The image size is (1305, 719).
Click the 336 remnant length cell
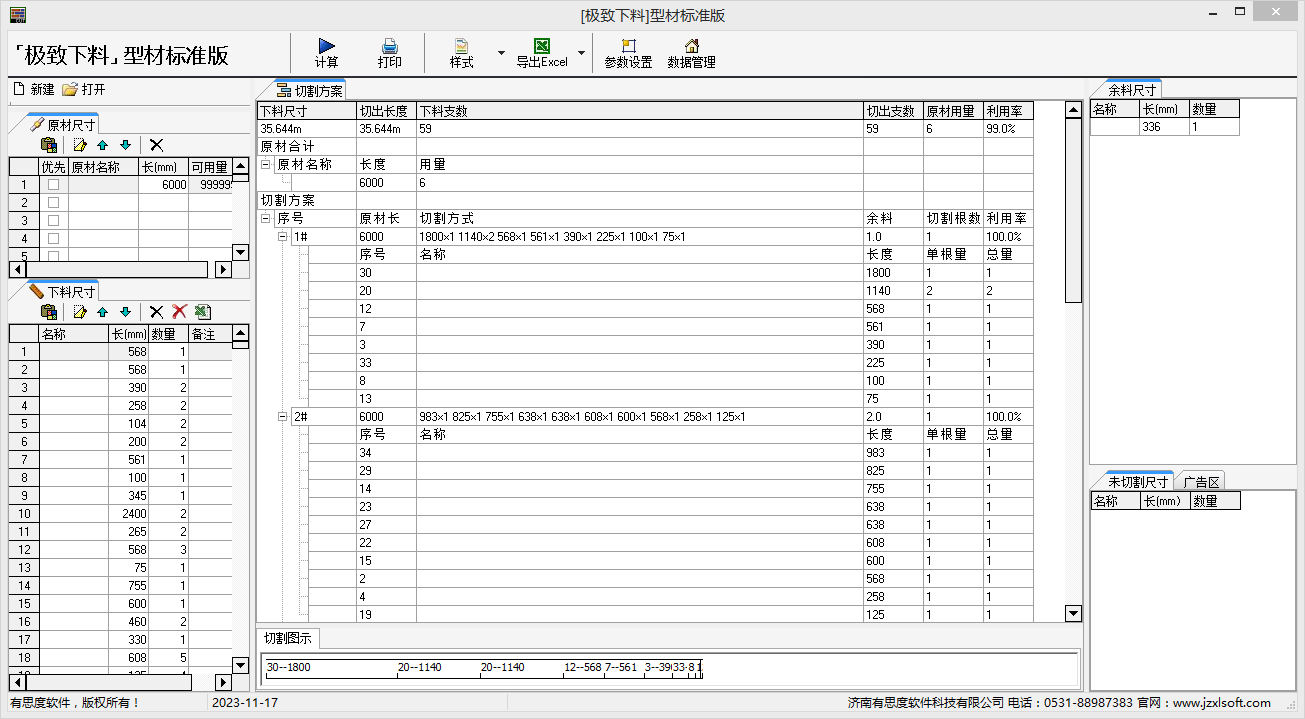1164,127
